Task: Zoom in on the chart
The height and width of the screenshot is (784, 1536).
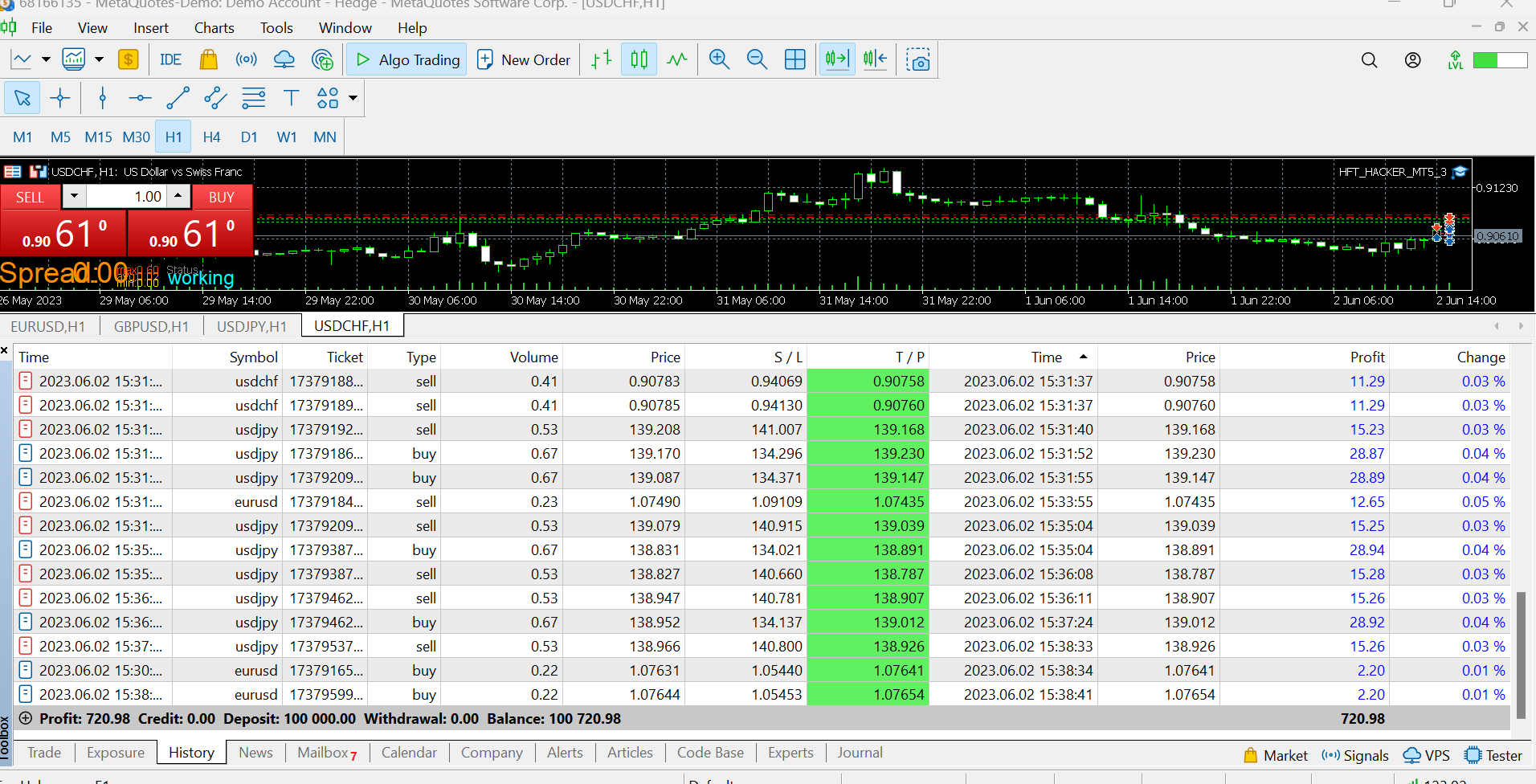Action: [x=719, y=60]
